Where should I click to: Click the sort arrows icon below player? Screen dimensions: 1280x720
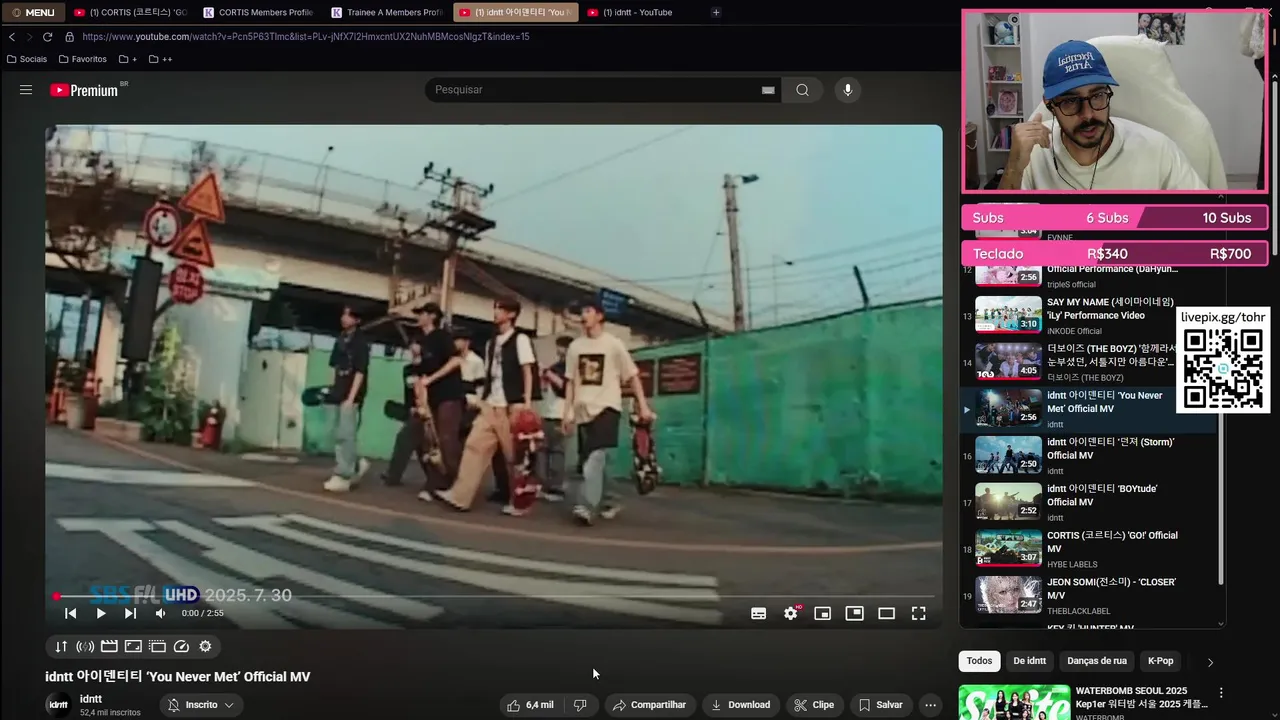click(61, 646)
